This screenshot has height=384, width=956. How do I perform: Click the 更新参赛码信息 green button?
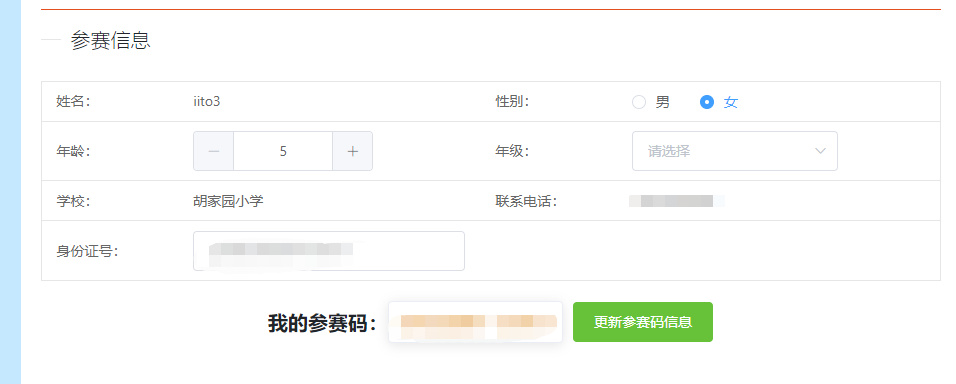(x=643, y=322)
